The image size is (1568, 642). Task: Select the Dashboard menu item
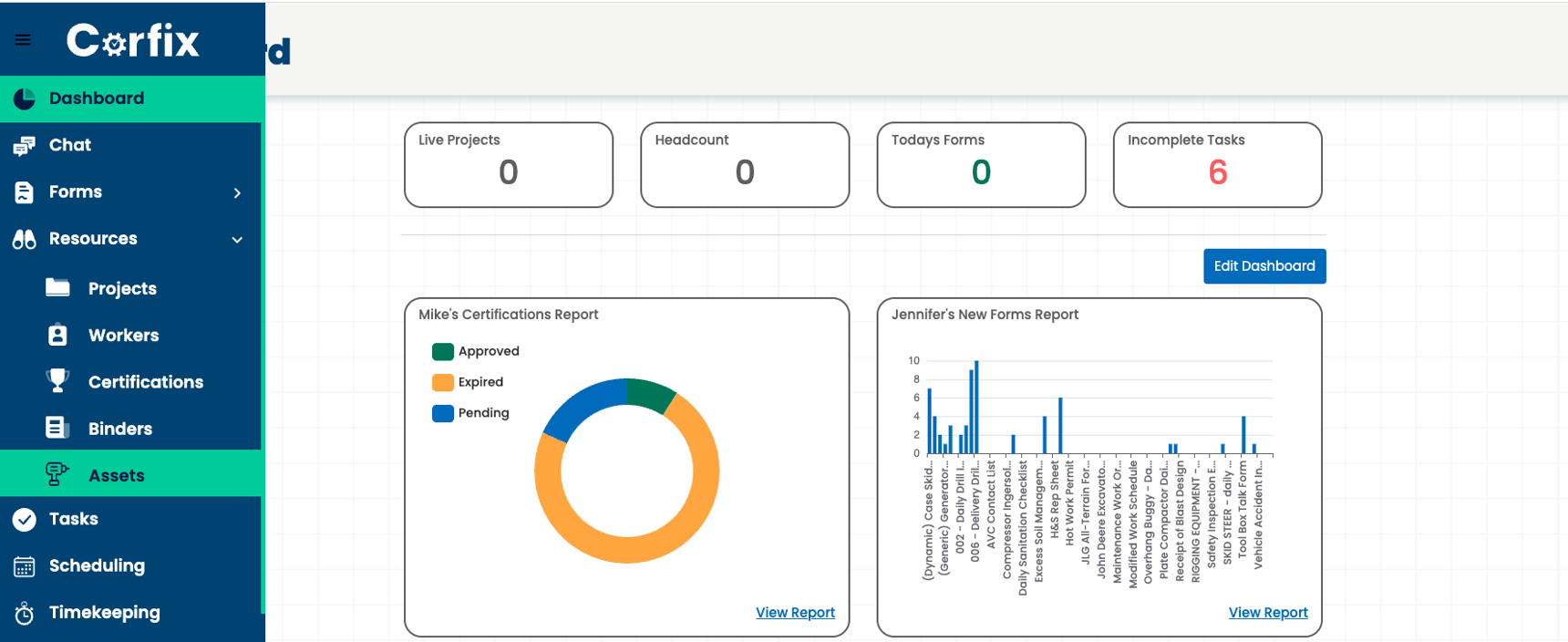(97, 98)
